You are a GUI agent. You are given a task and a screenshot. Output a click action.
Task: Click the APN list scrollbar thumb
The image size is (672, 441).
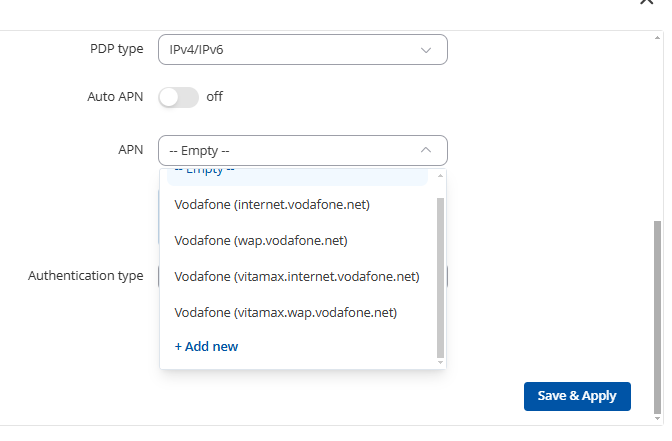click(440, 278)
